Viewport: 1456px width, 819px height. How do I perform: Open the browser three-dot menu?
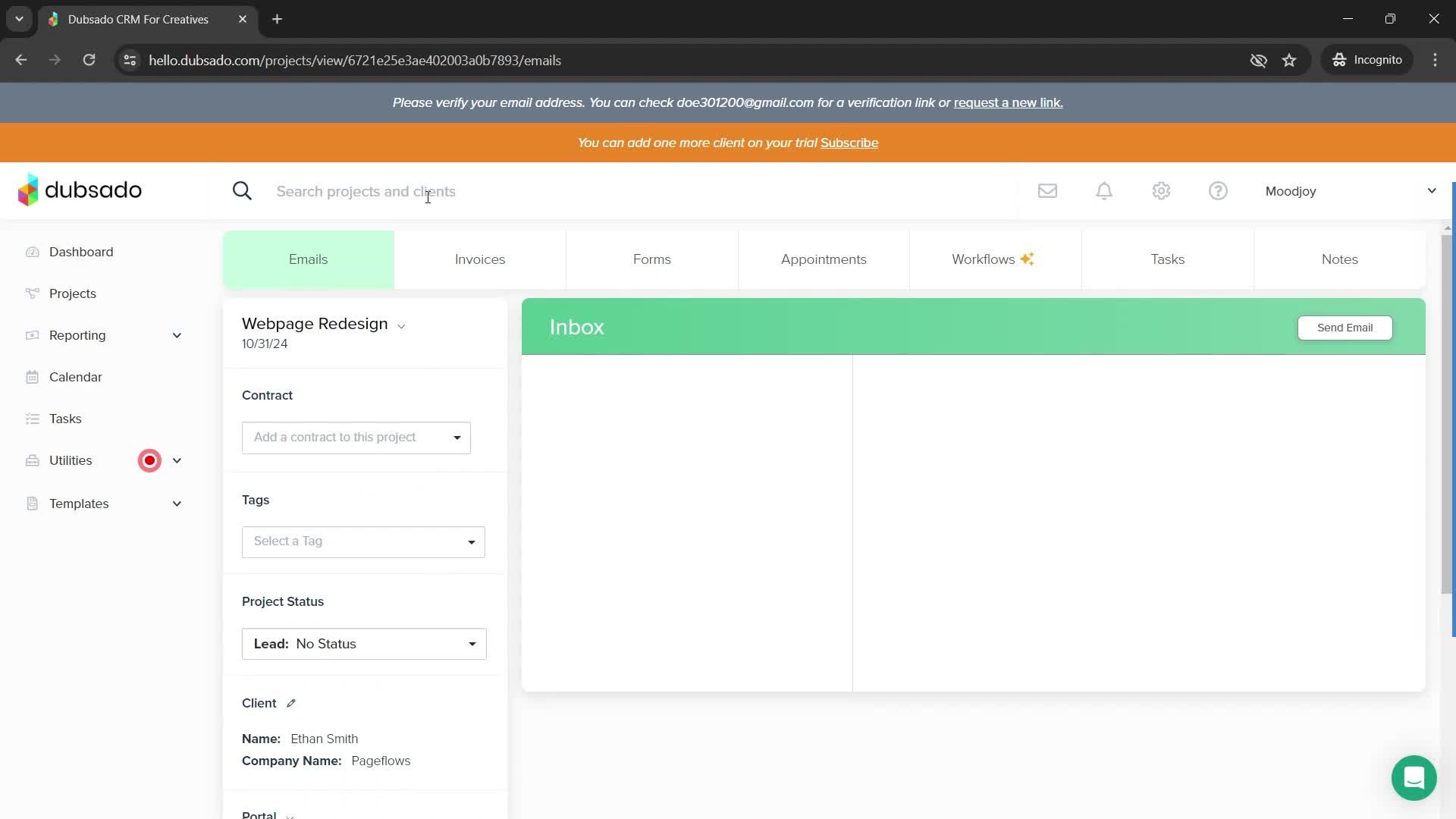tap(1435, 60)
